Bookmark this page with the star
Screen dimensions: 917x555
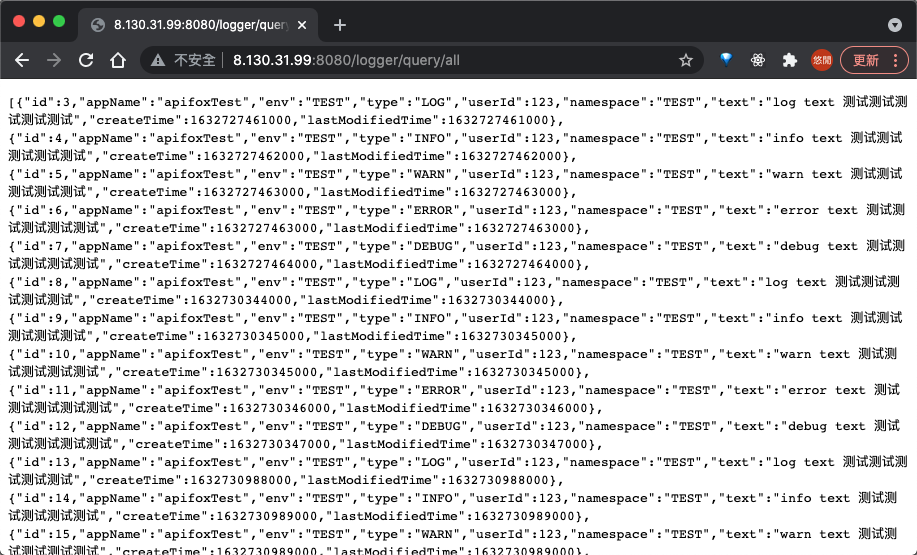pos(686,60)
